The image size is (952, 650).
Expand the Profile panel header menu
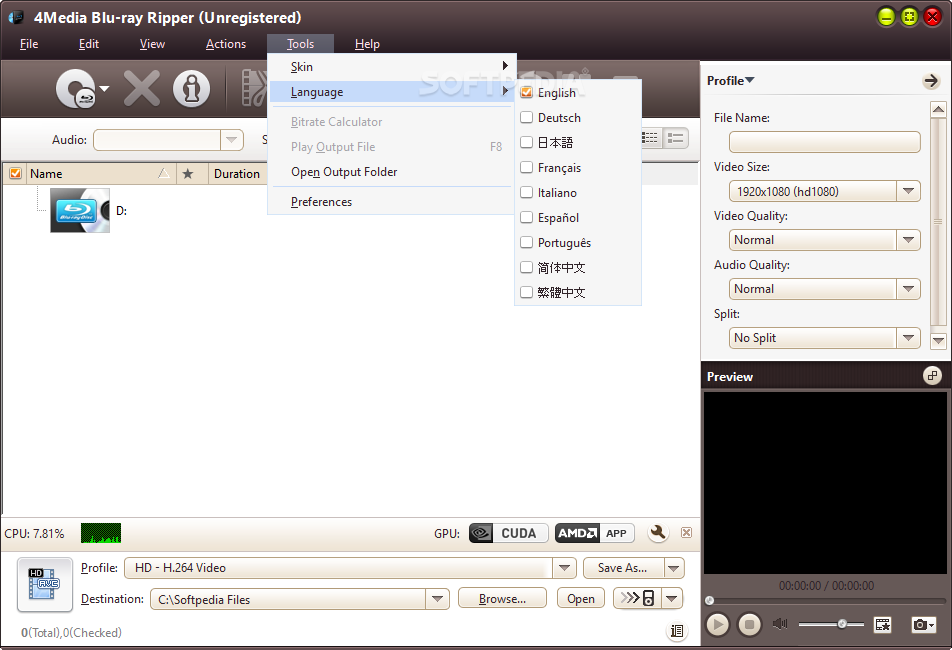pyautogui.click(x=730, y=81)
